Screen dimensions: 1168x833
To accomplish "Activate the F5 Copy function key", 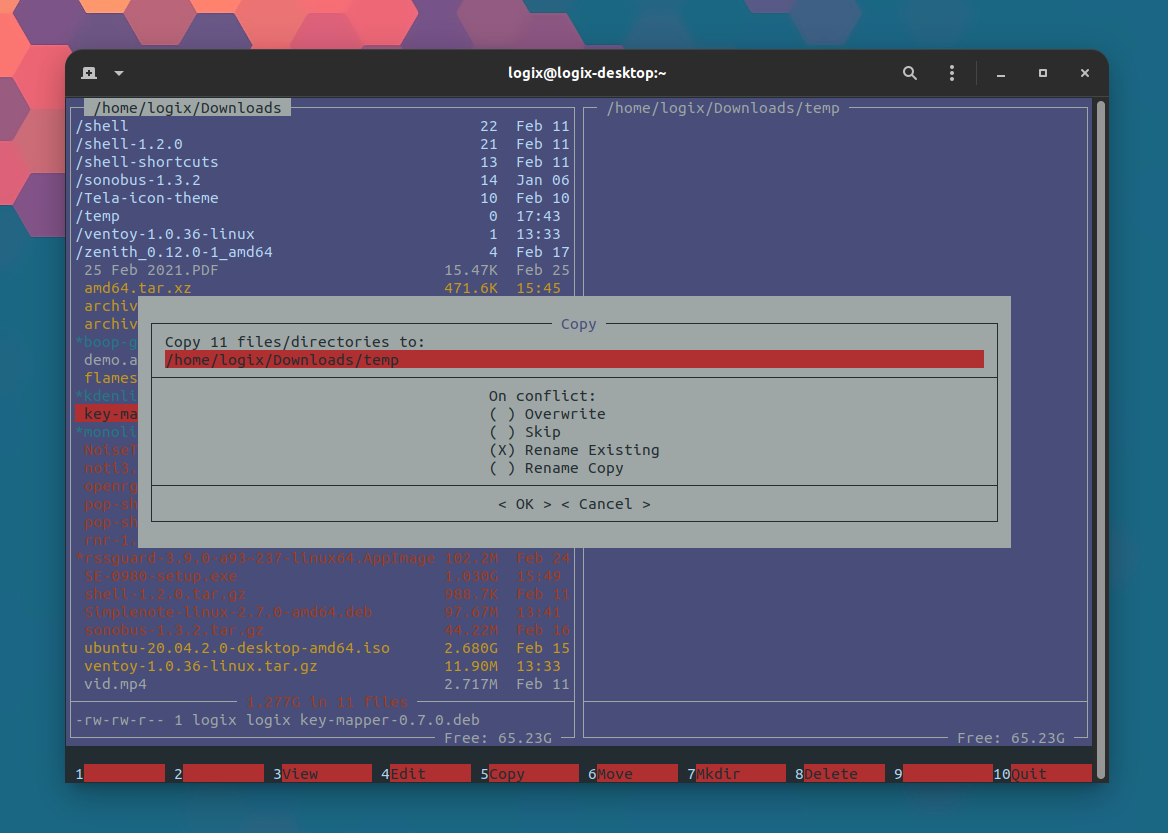I will coord(532,772).
